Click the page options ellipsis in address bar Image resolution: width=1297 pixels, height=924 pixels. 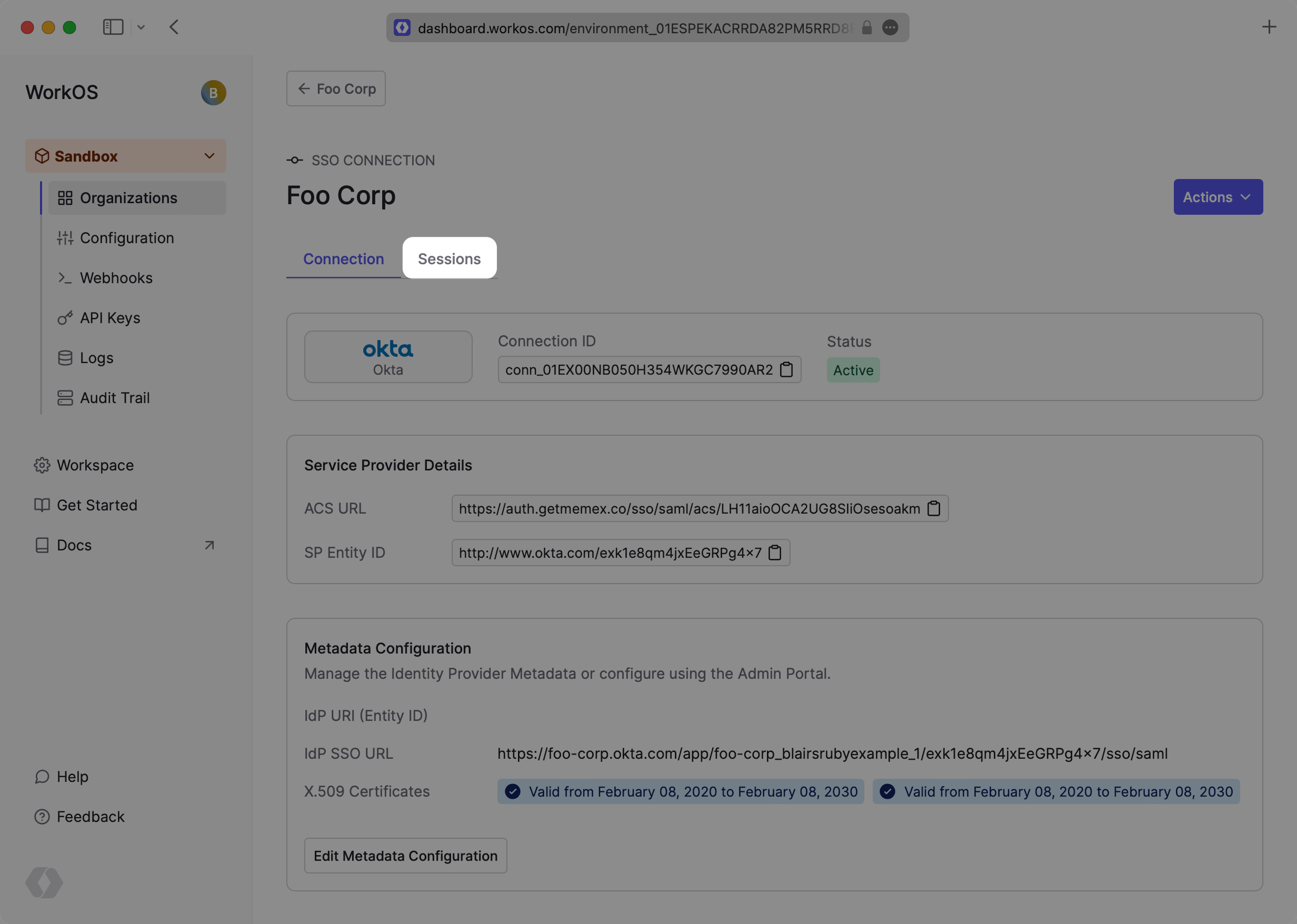[890, 27]
